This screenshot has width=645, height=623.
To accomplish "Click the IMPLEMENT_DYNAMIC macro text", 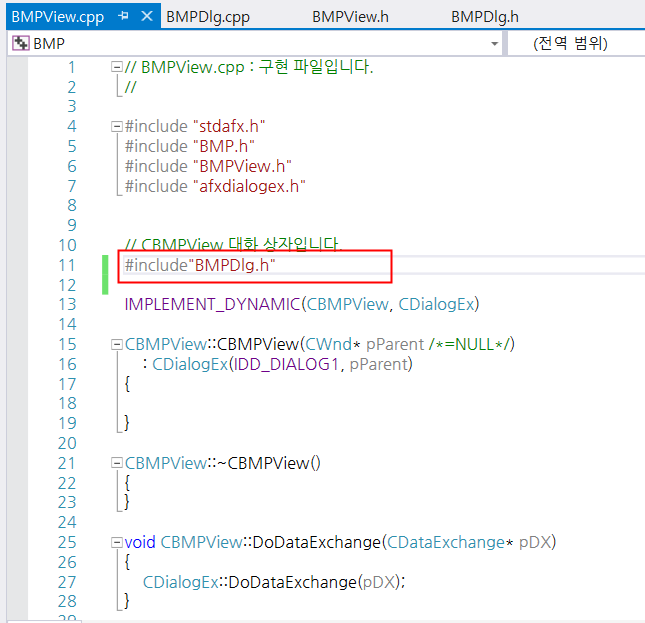I will coord(212,305).
